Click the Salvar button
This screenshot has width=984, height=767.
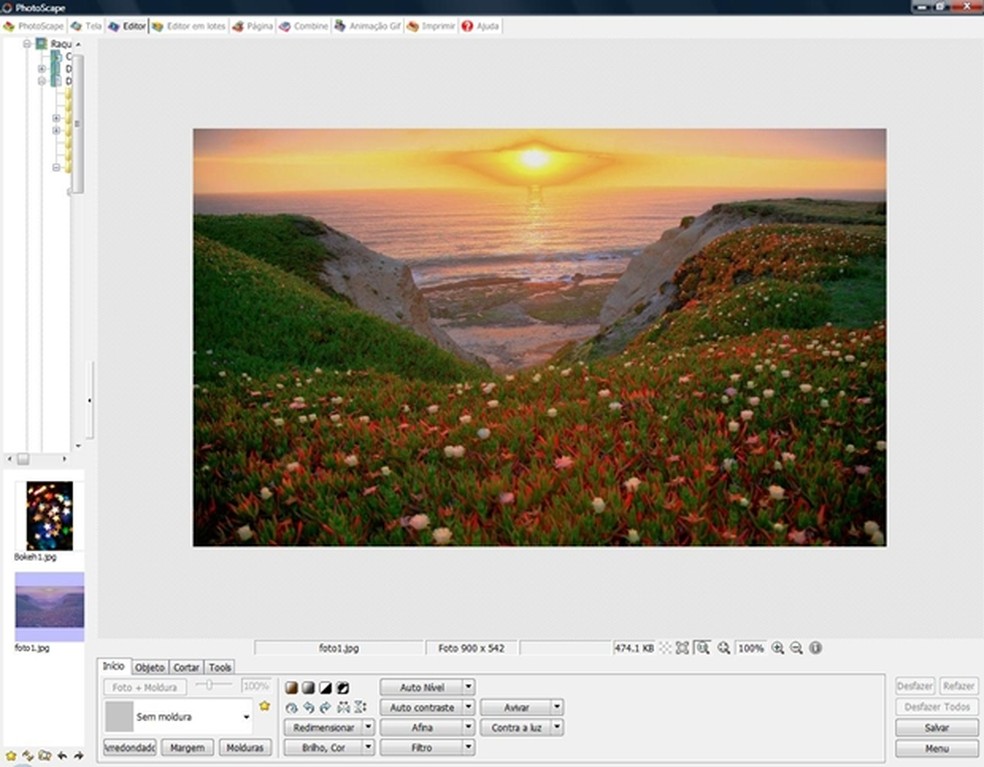pyautogui.click(x=935, y=727)
